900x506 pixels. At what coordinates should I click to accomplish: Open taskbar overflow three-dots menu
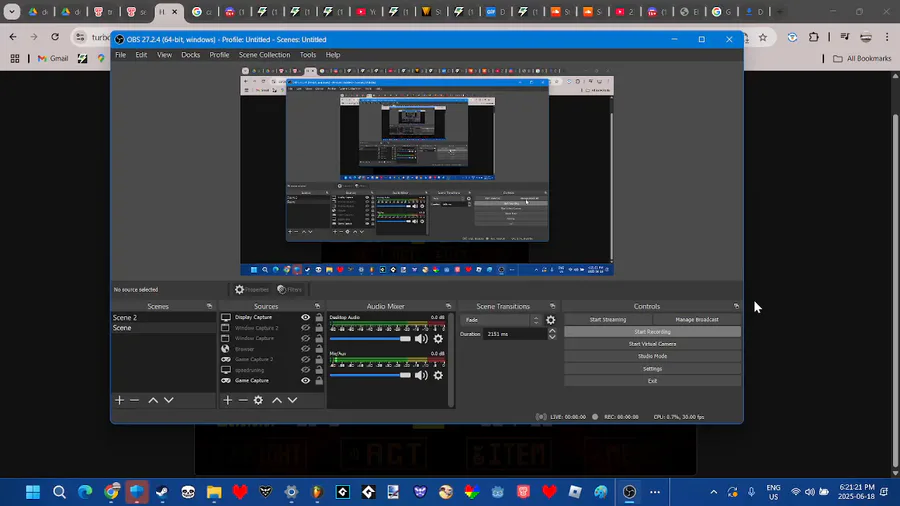click(655, 492)
